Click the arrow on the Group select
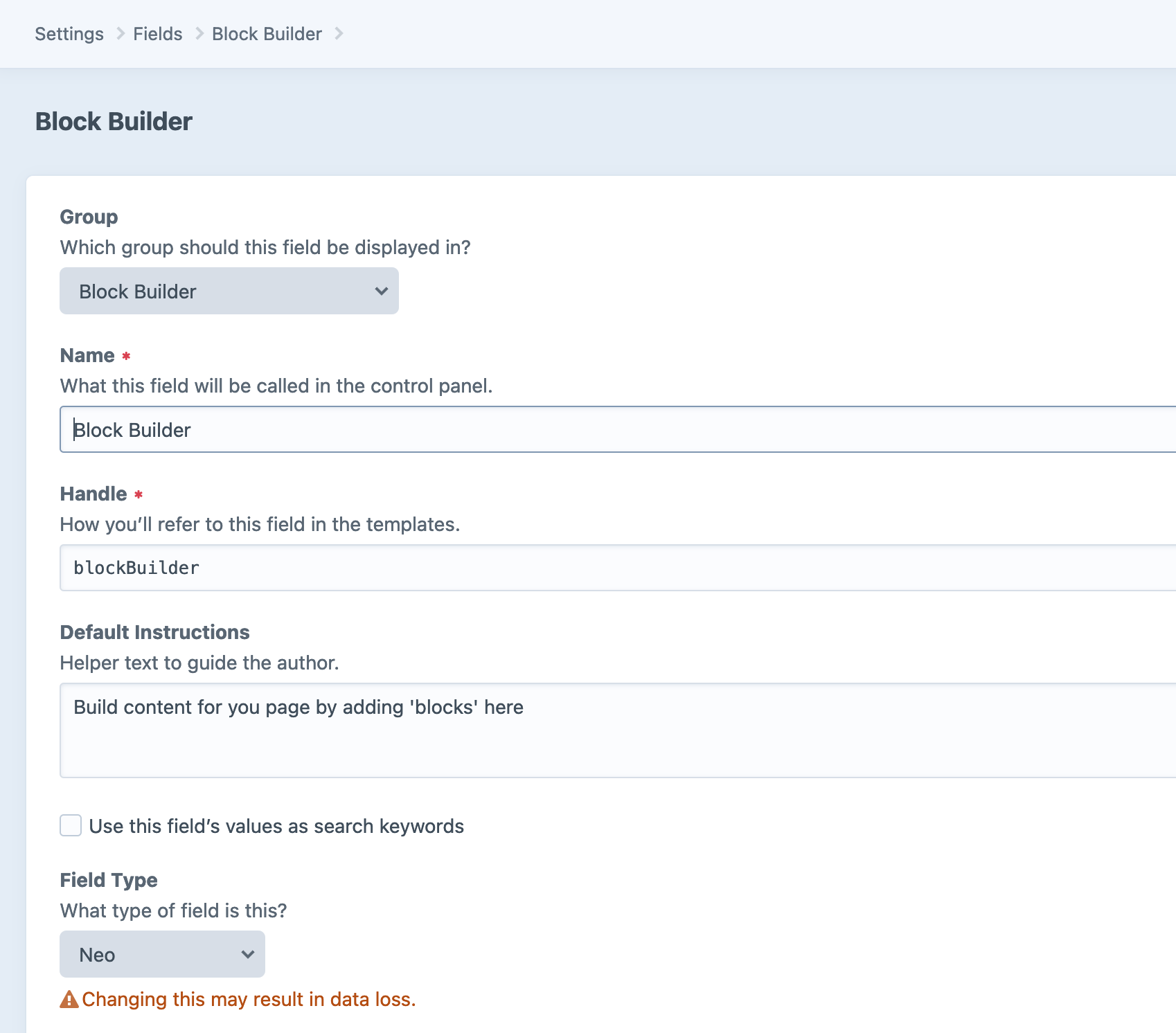1176x1033 pixels. 381,291
